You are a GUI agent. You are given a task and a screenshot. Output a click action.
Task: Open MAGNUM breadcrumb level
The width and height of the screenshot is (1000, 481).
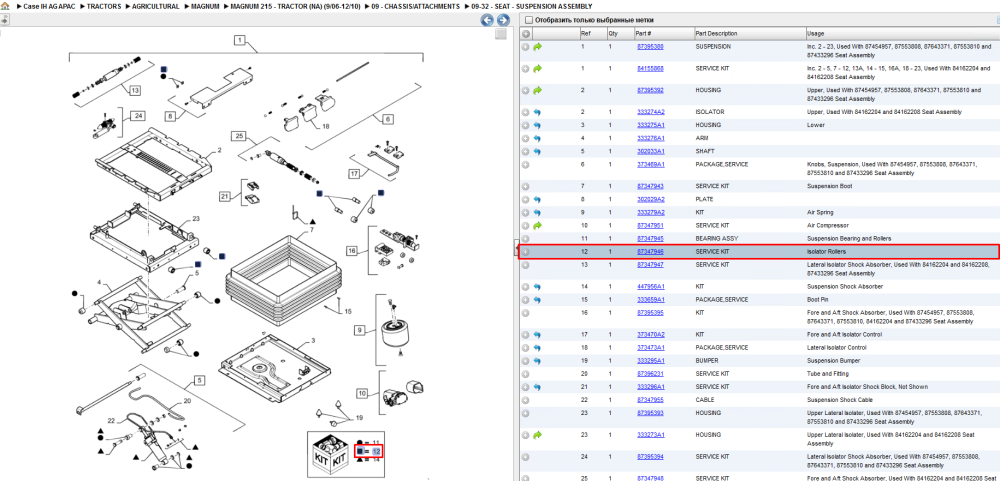(x=205, y=6)
